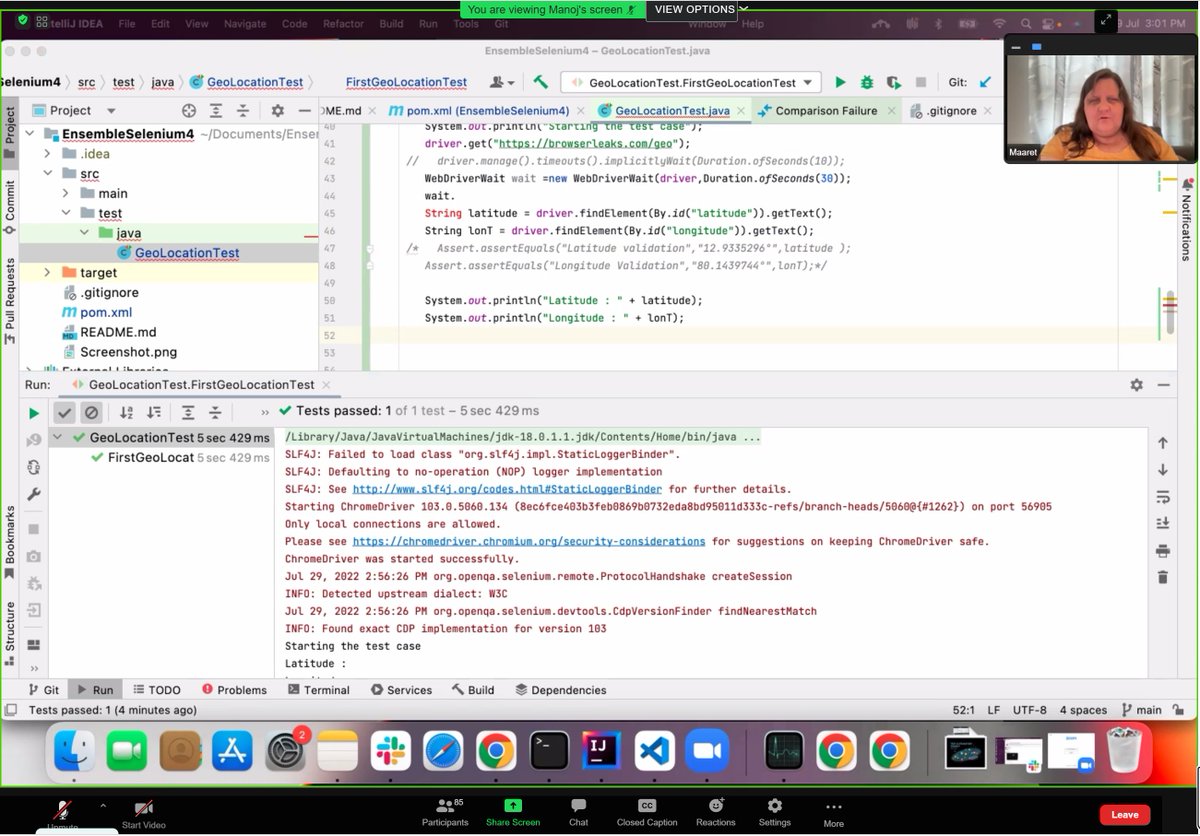Open the Terminal tool window

[x=317, y=690]
